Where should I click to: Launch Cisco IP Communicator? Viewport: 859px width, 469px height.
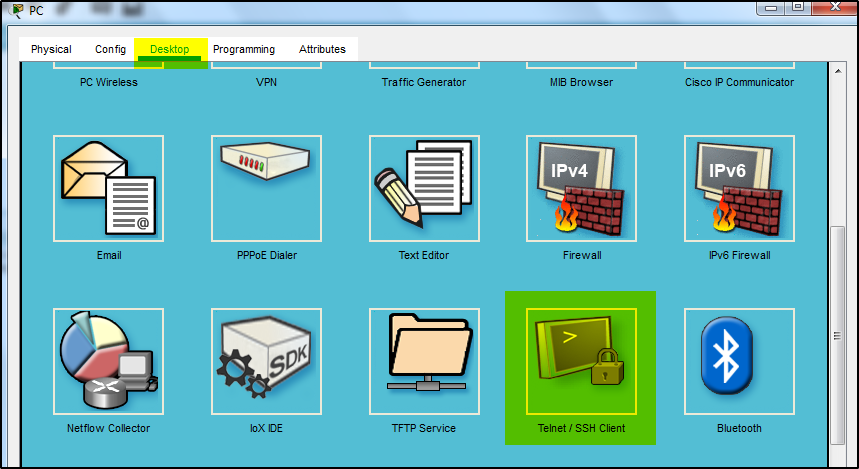click(739, 82)
